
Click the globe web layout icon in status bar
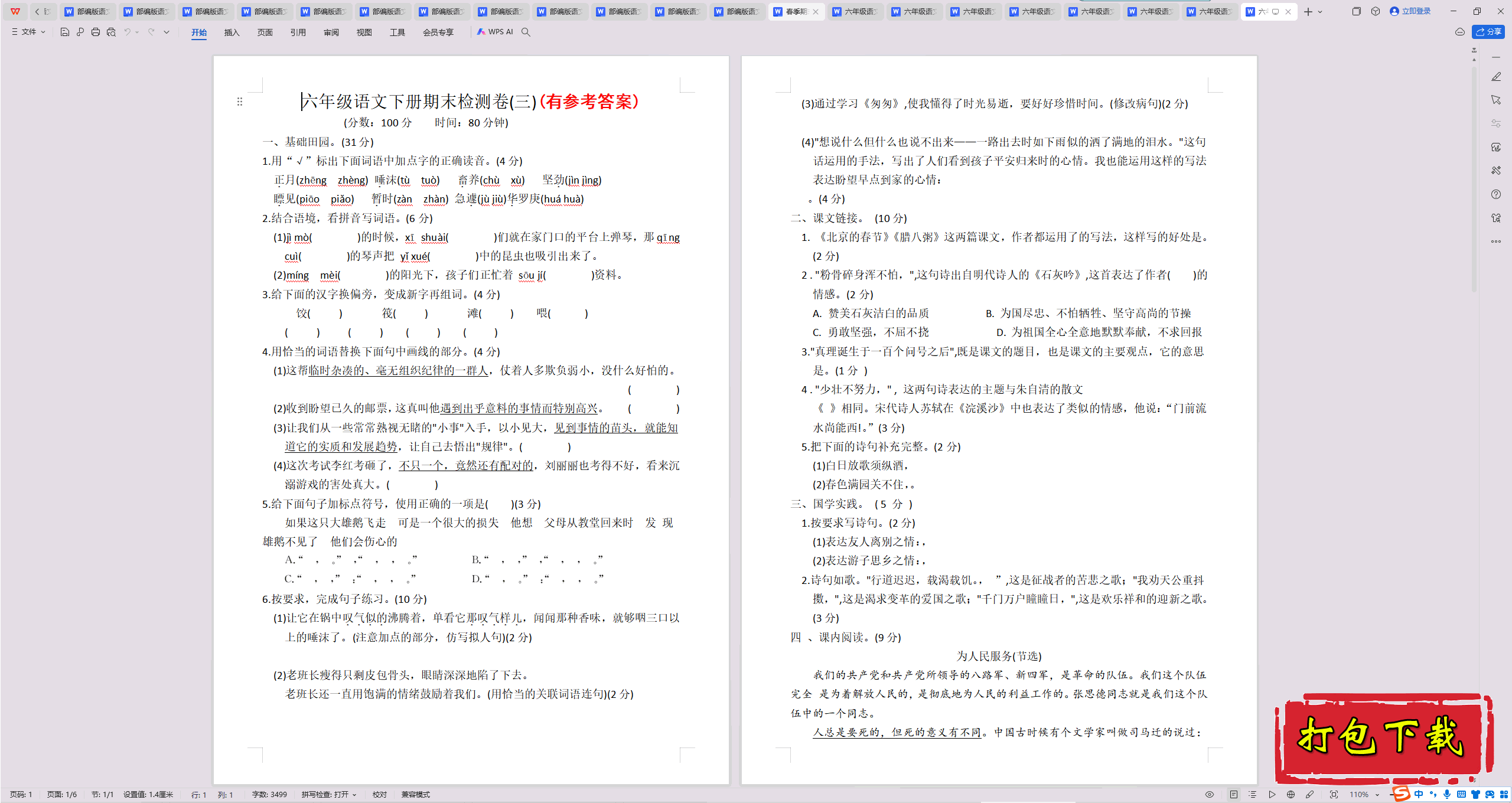tap(1291, 795)
